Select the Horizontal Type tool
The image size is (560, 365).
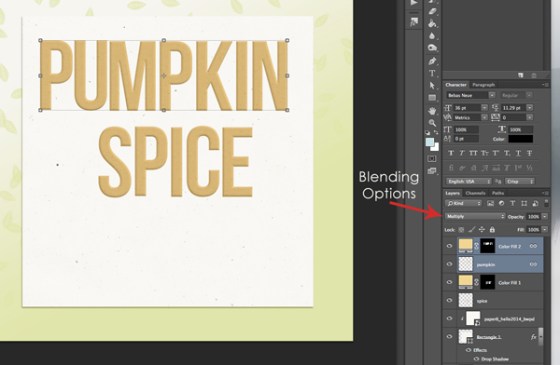(x=432, y=73)
